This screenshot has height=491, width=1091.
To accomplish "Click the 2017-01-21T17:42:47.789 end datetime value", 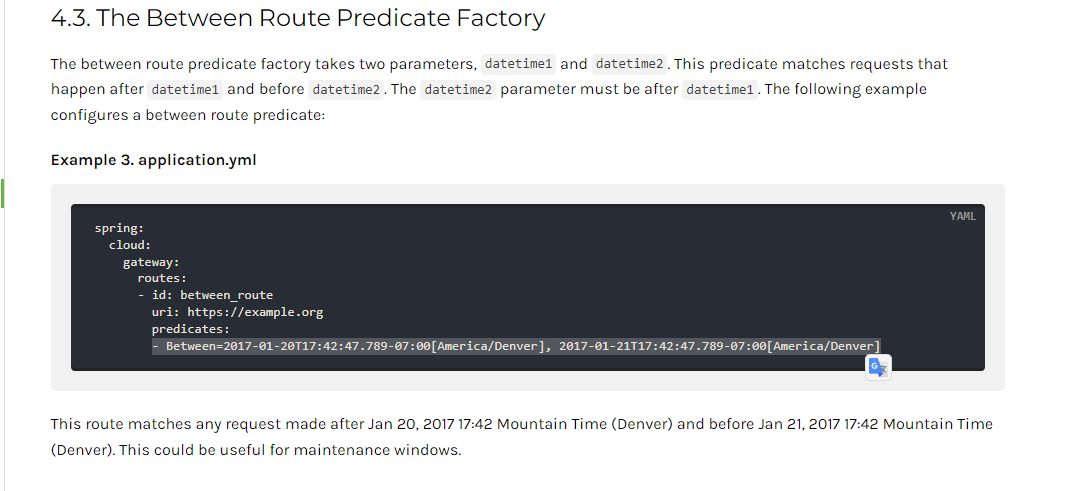I will tap(644, 346).
